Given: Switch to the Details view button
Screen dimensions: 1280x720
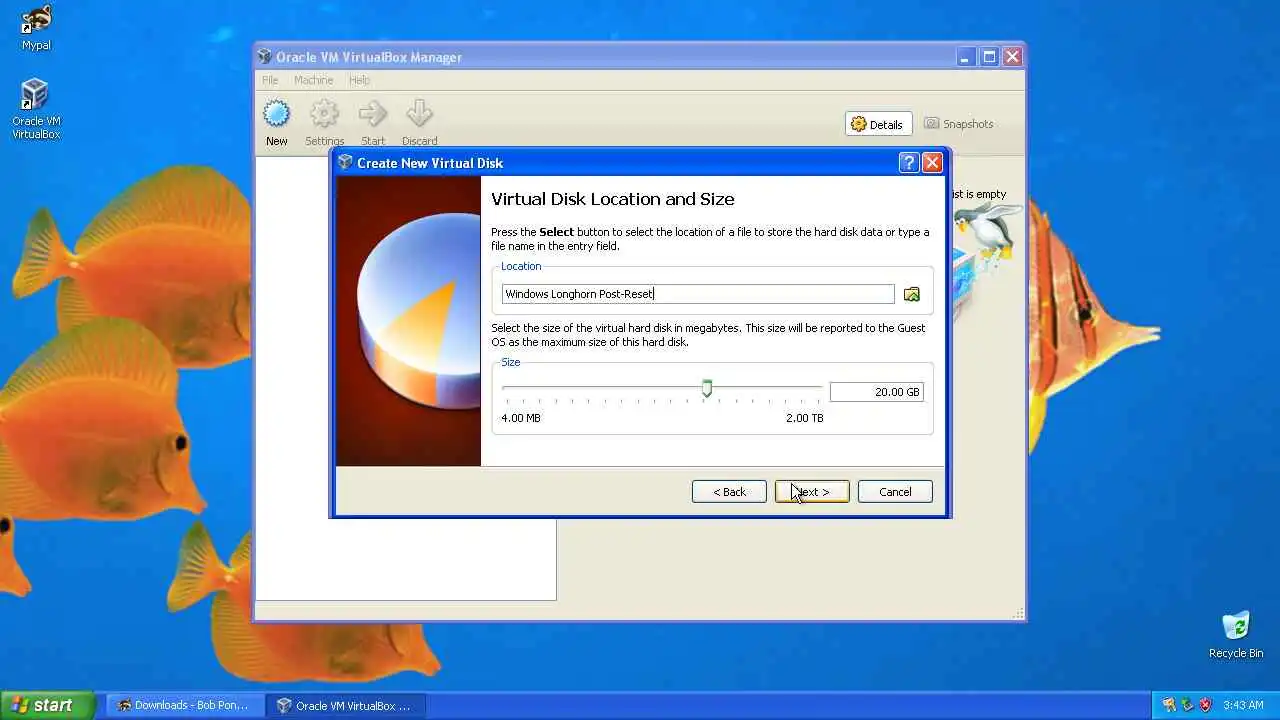Looking at the screenshot, I should pos(878,124).
